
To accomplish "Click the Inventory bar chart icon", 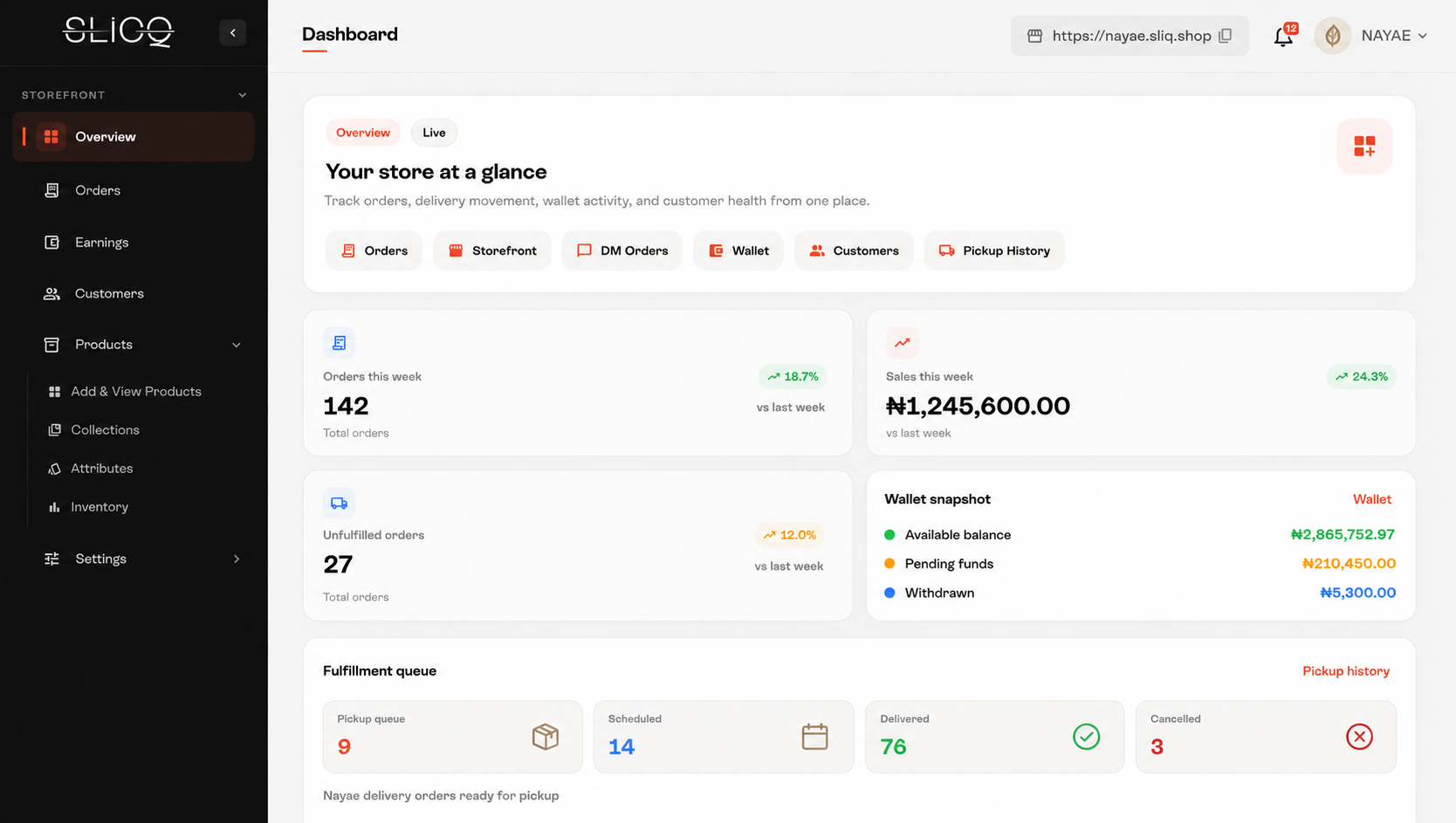I will [54, 507].
